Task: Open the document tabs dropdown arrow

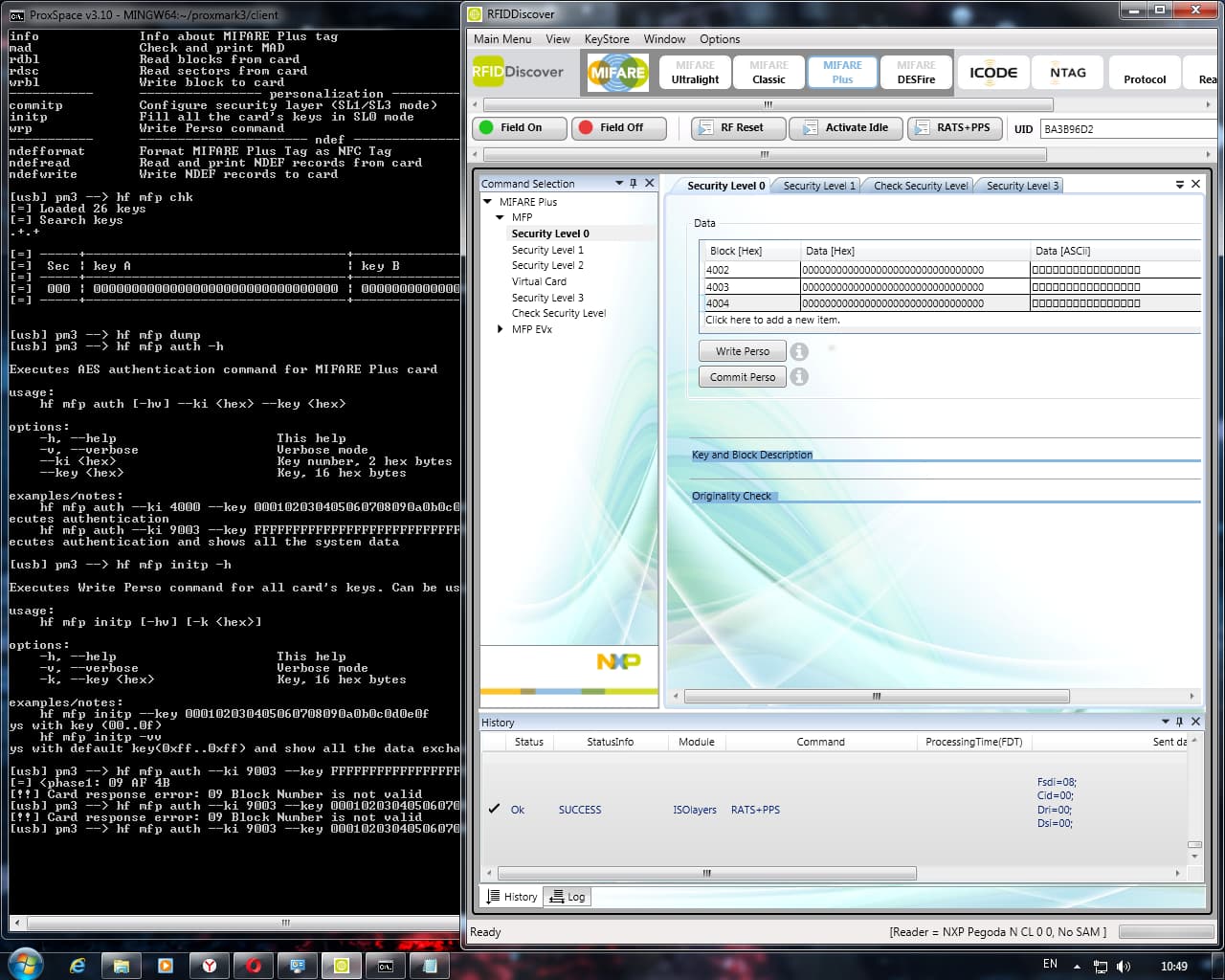Action: (x=1179, y=185)
